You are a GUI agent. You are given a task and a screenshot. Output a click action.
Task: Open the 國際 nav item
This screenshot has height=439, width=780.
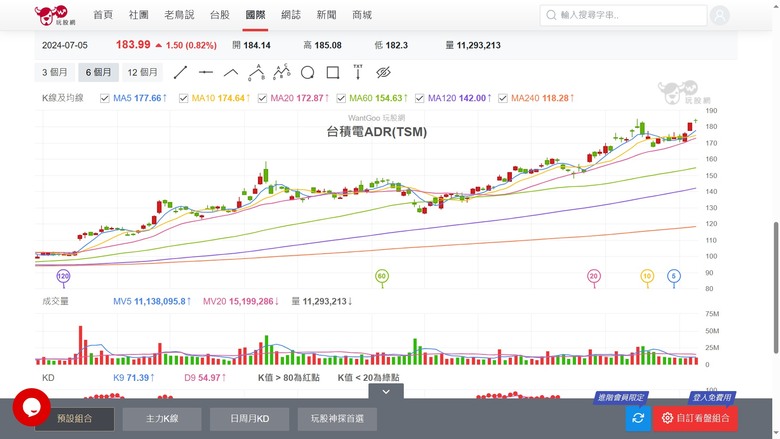(255, 15)
